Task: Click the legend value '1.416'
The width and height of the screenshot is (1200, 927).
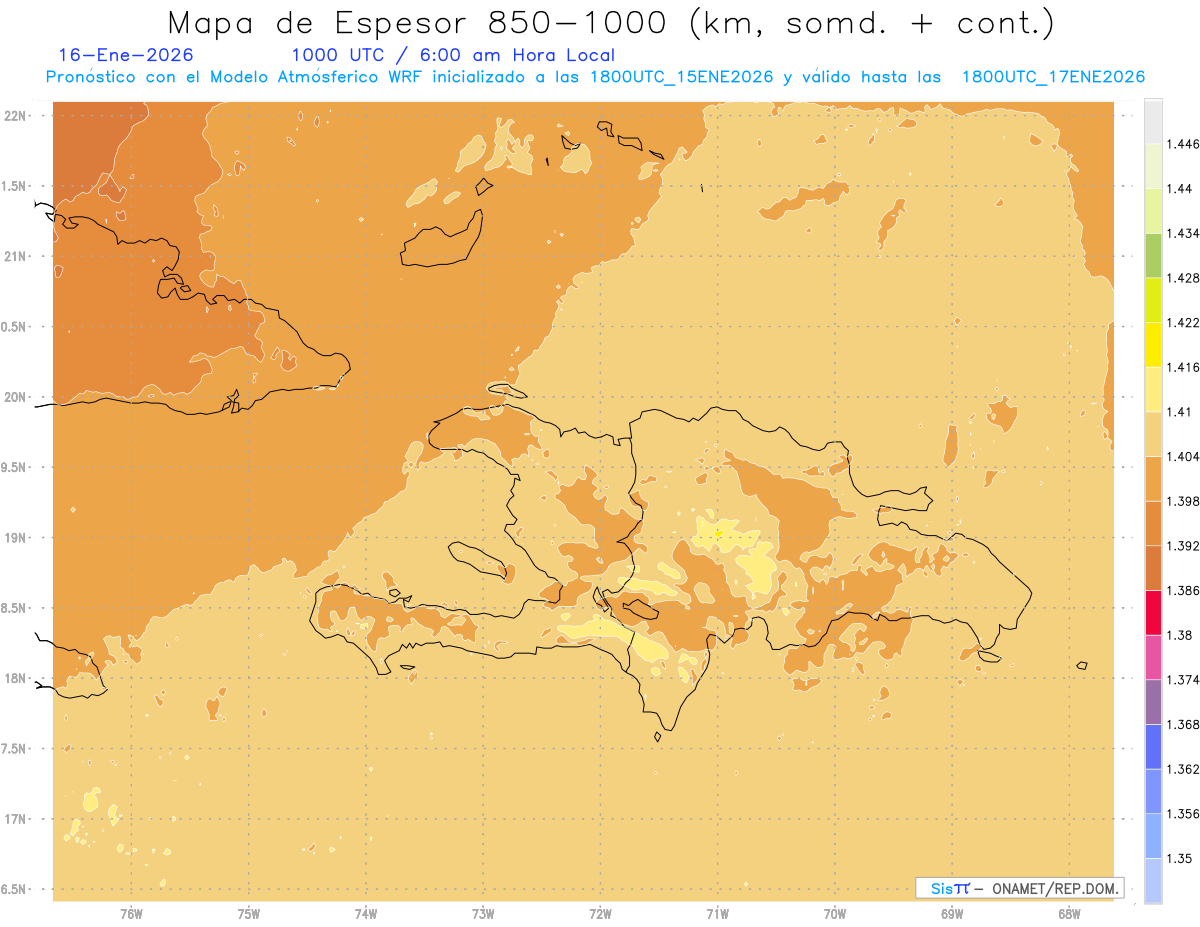Action: pos(1183,367)
